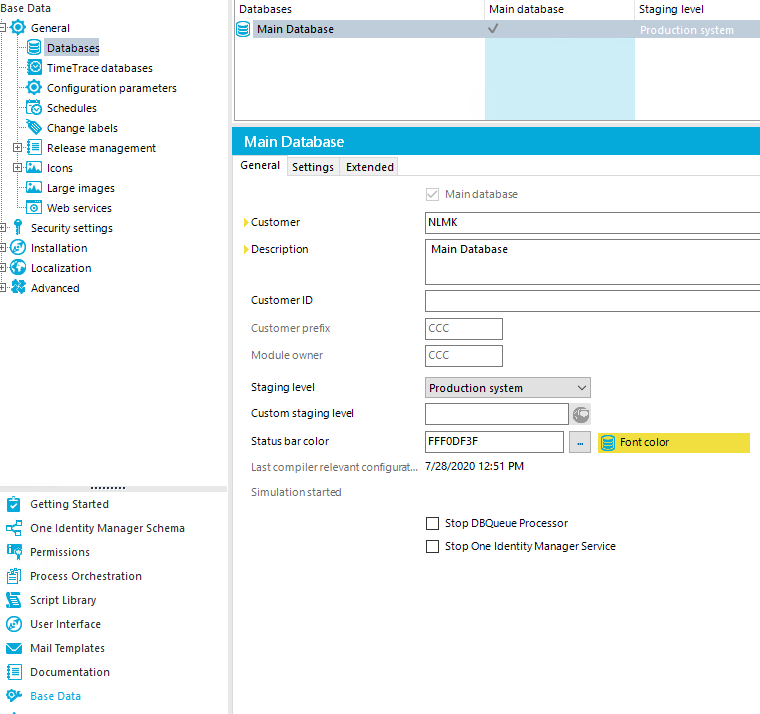Viewport: 760px width, 714px height.
Task: Expand the Icons tree node
Action: point(17,168)
